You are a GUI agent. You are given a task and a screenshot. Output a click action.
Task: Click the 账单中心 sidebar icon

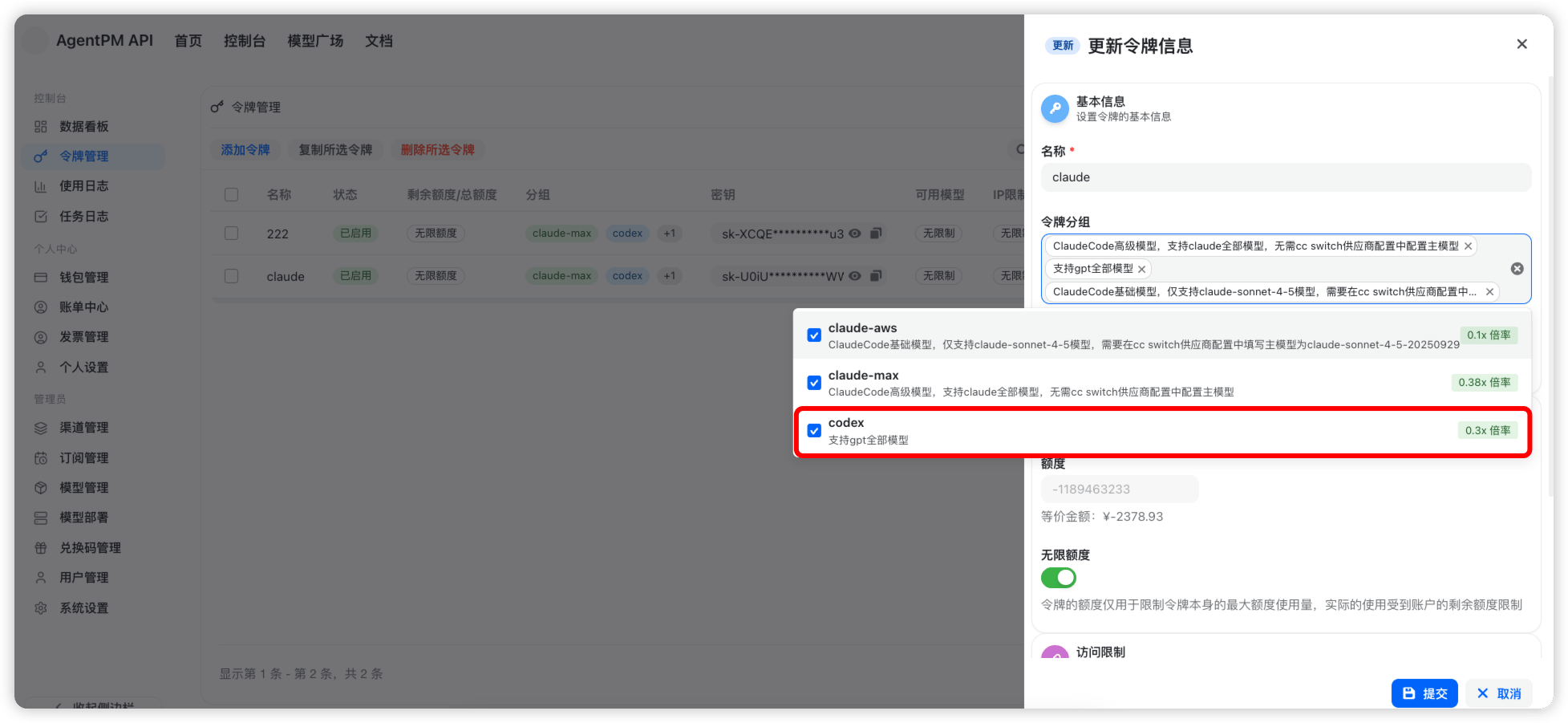pyautogui.click(x=40, y=307)
